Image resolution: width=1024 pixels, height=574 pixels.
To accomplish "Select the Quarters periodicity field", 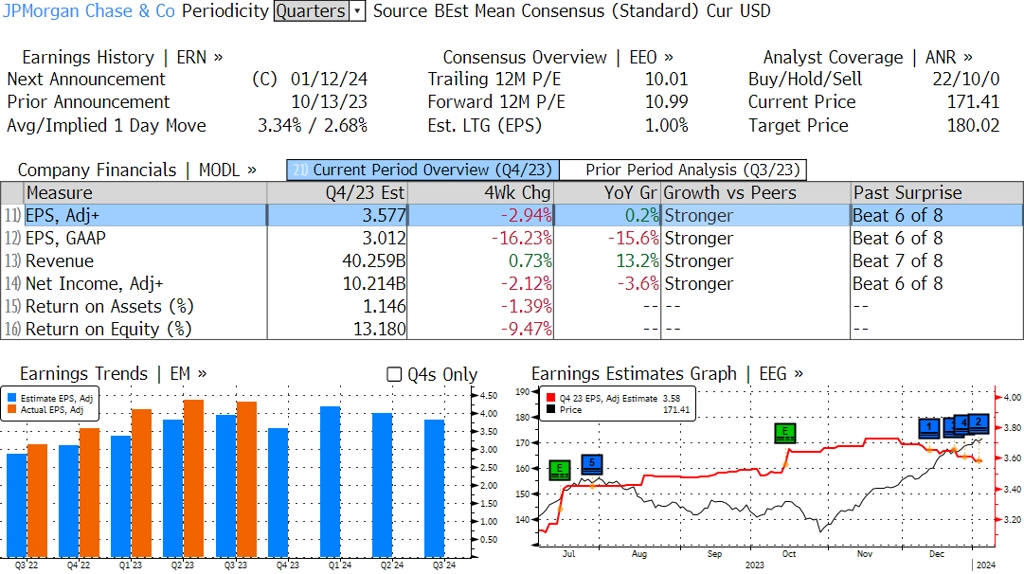I will tap(311, 11).
